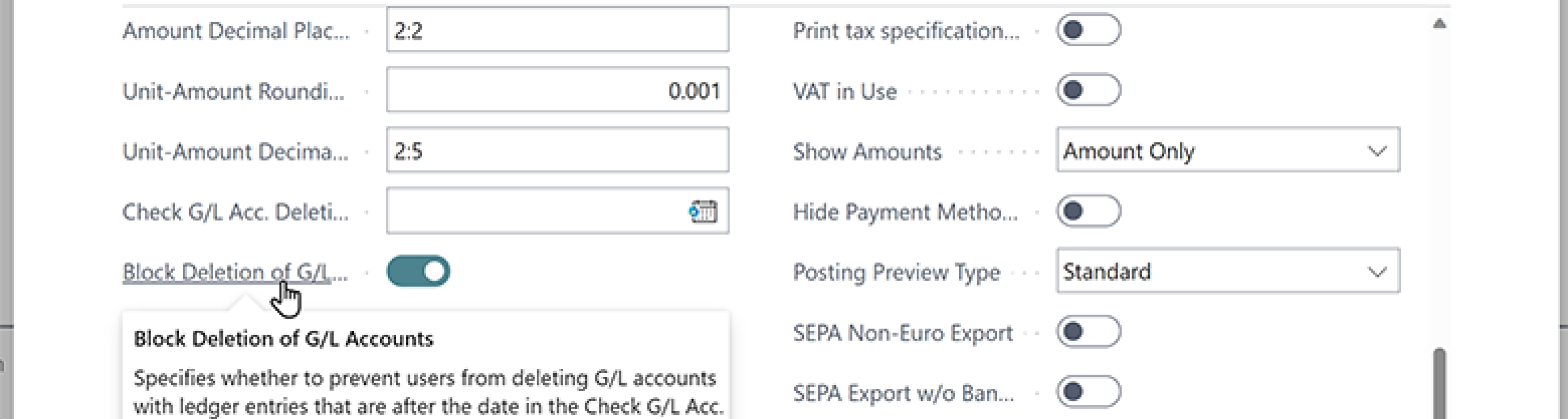1568x419 pixels.
Task: Toggle Block Deletion of G/L Accounts off
Action: 418,271
